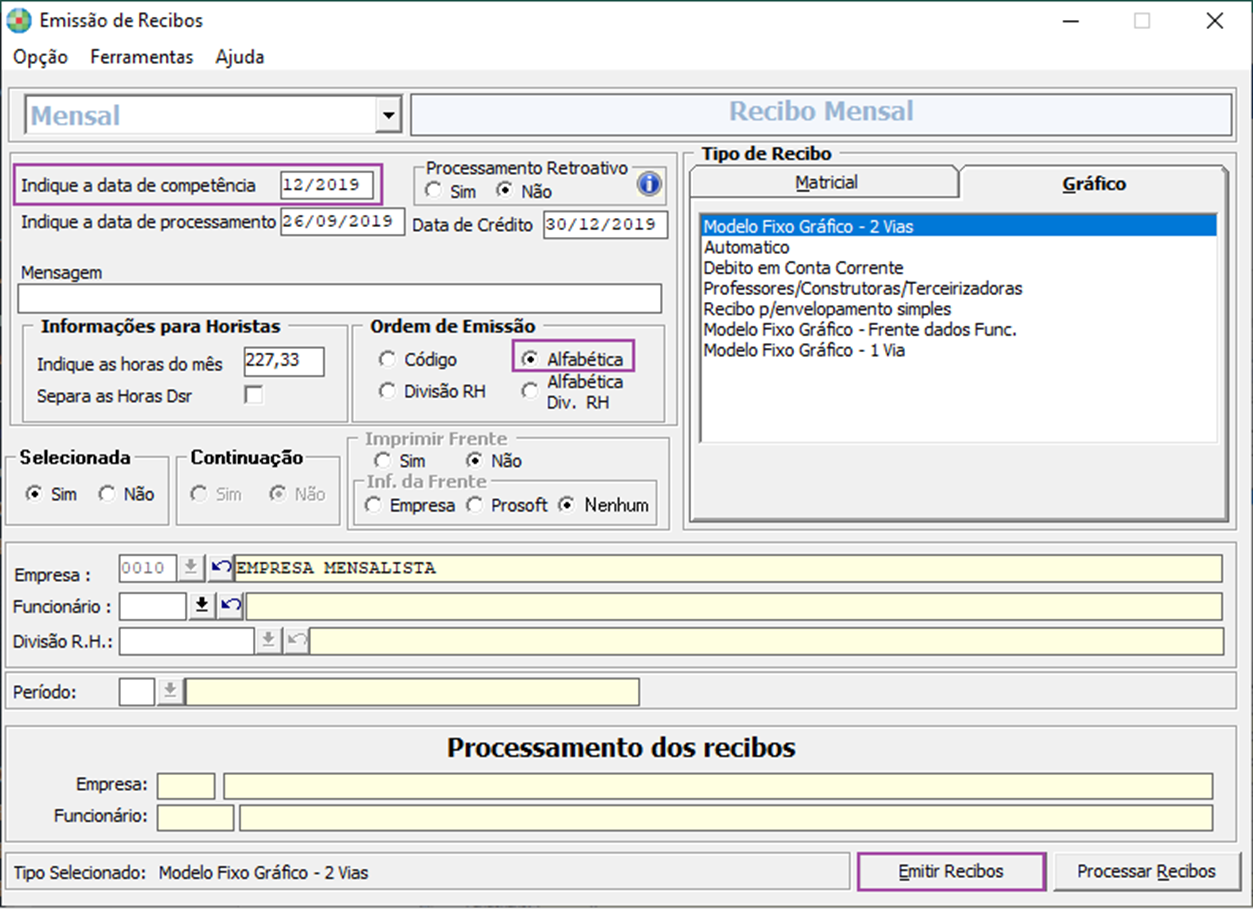Open the Divisão R.H. lookup arrow button
Screen dimensions: 1253x909
(268, 641)
